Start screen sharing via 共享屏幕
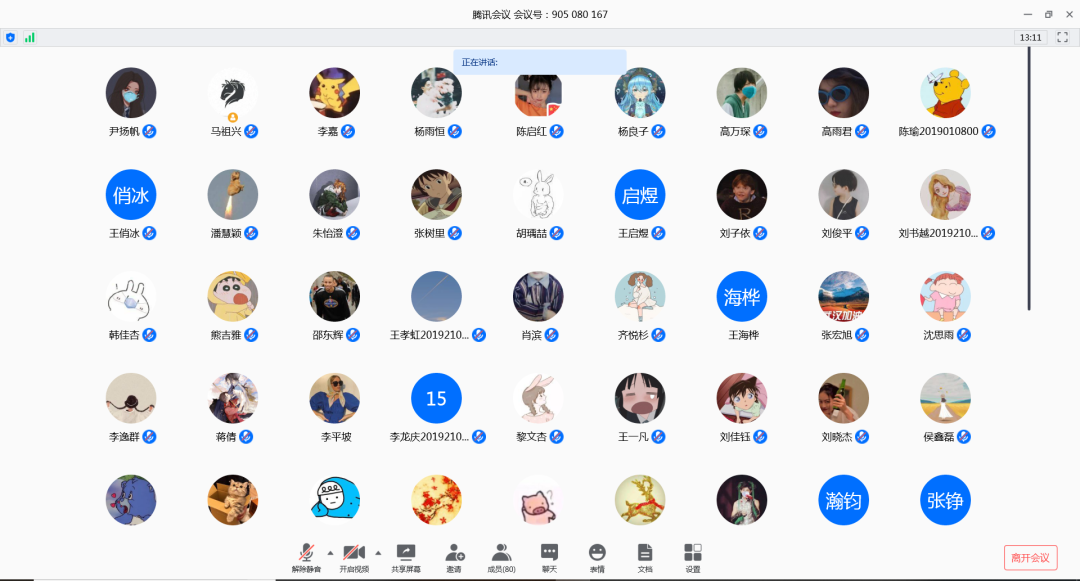The height and width of the screenshot is (581, 1080). 406,553
